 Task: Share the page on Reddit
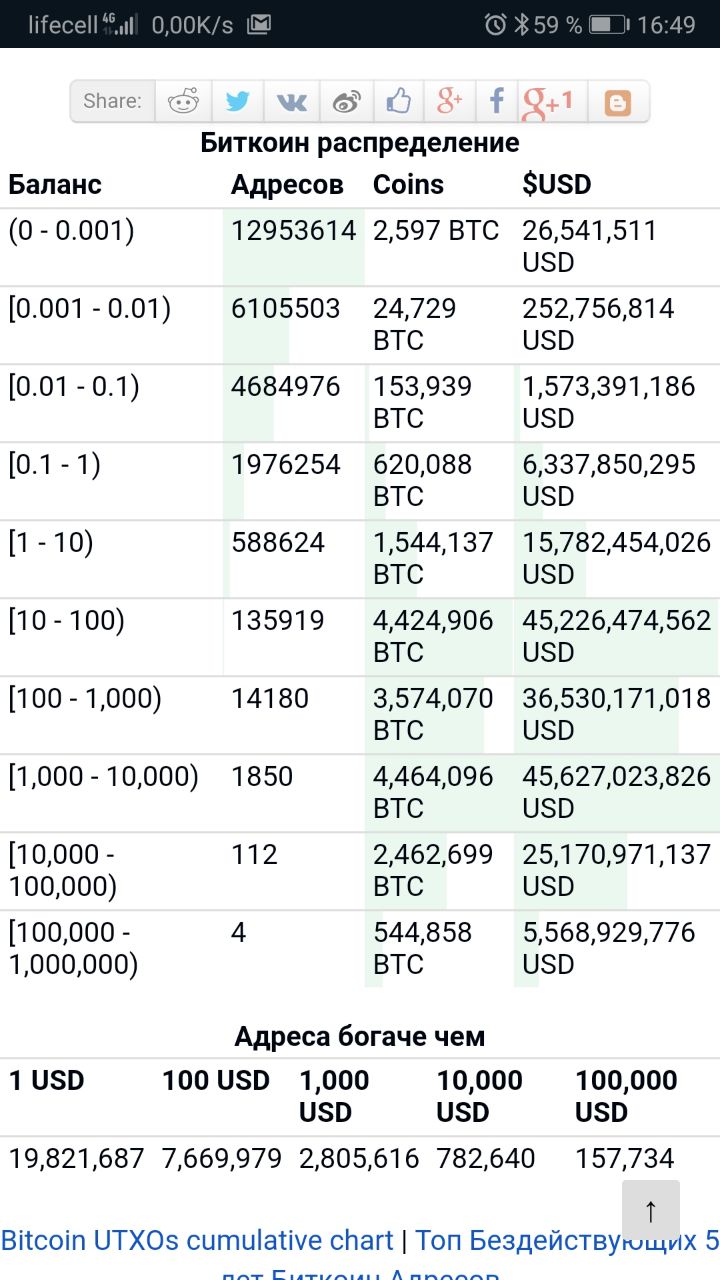click(183, 101)
